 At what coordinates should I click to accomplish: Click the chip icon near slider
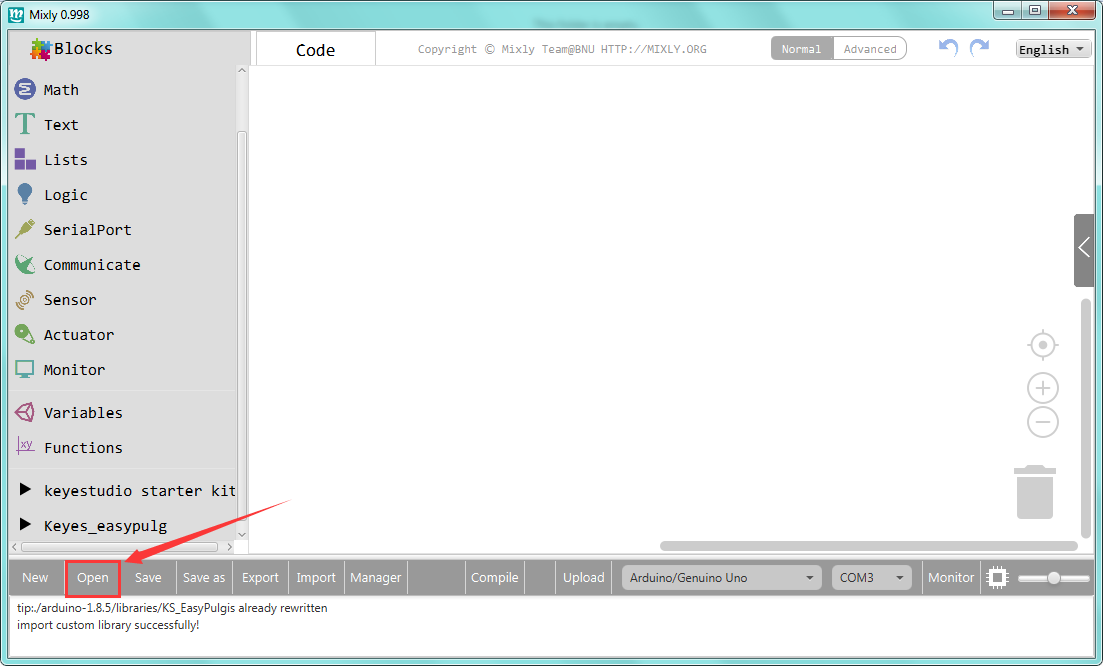click(x=997, y=578)
